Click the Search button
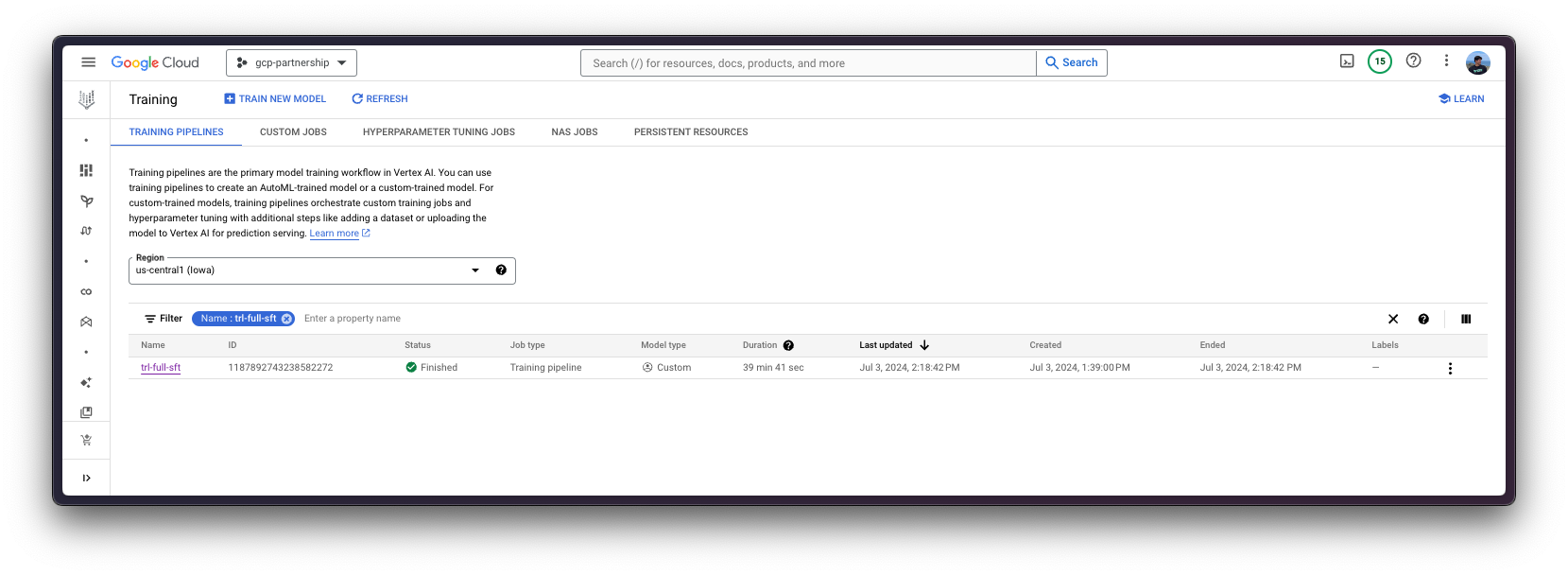This screenshot has height=575, width=1568. coord(1072,62)
